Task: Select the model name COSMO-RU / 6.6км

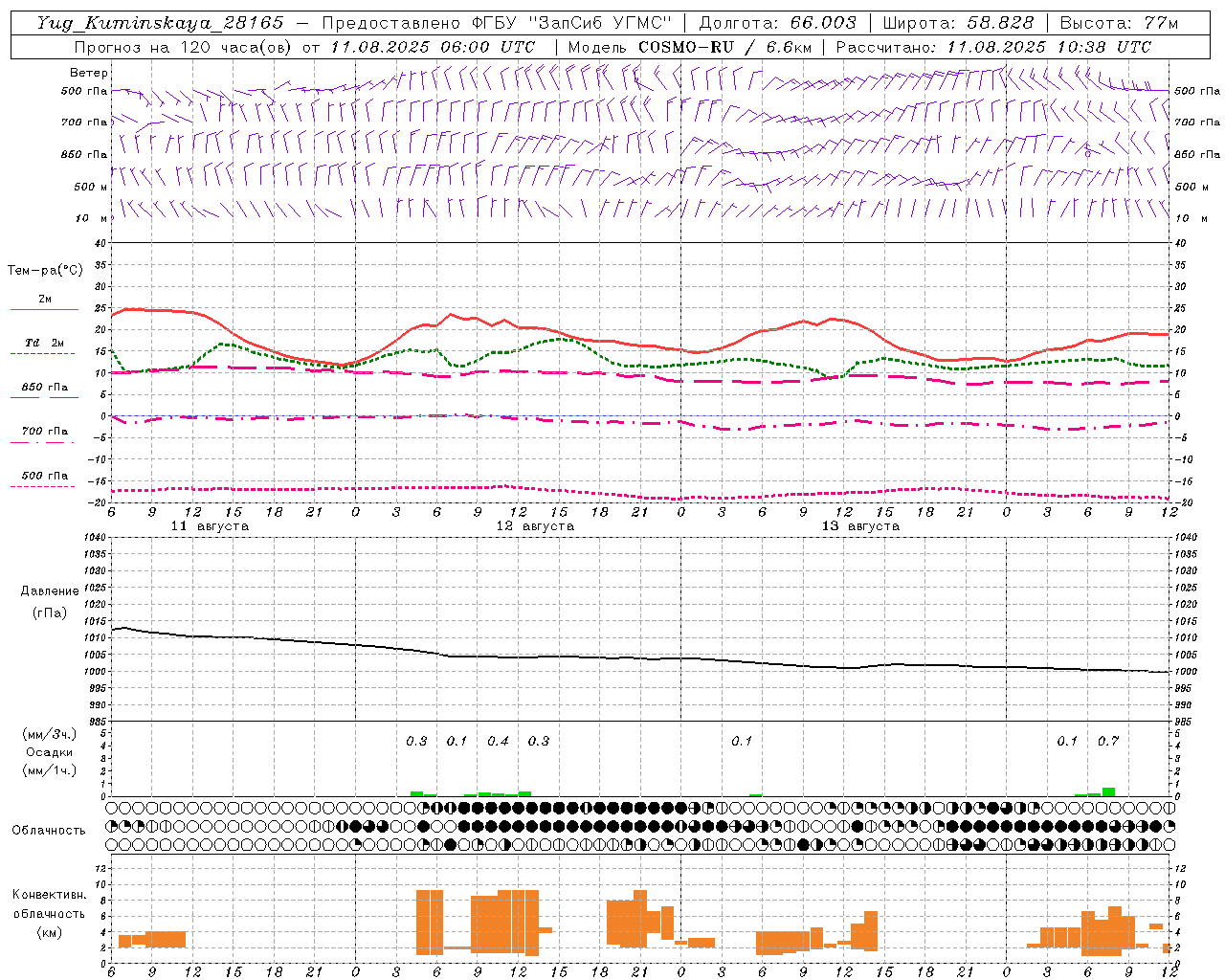Action: coord(727,47)
